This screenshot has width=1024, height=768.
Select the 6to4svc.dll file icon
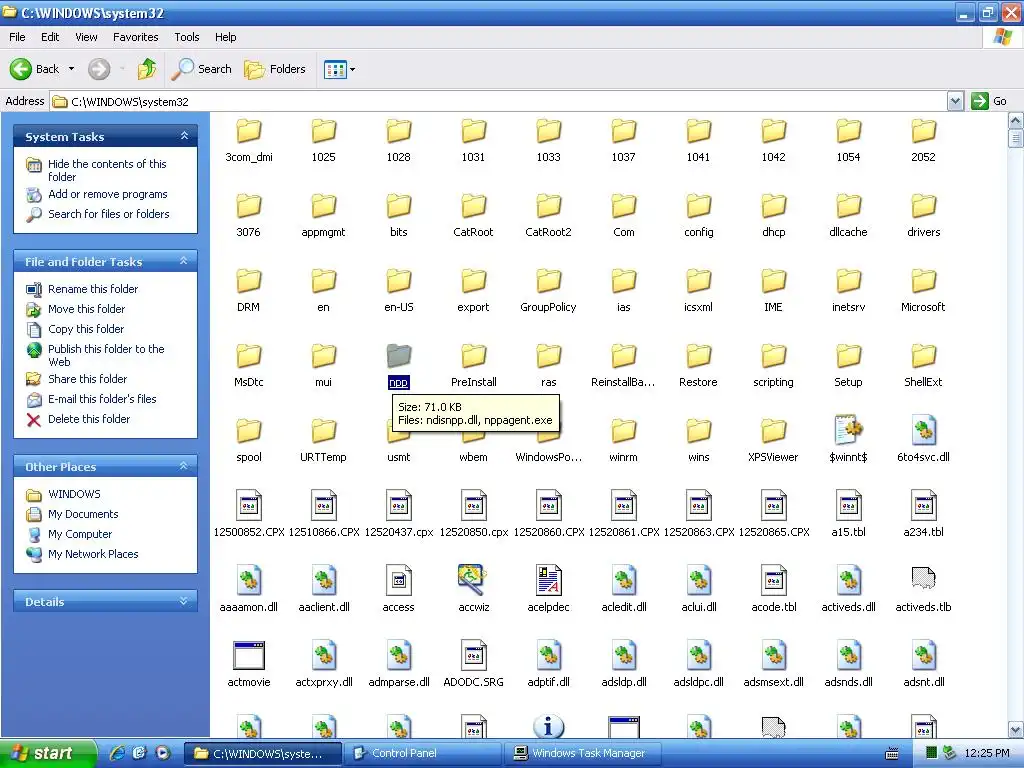coord(923,430)
